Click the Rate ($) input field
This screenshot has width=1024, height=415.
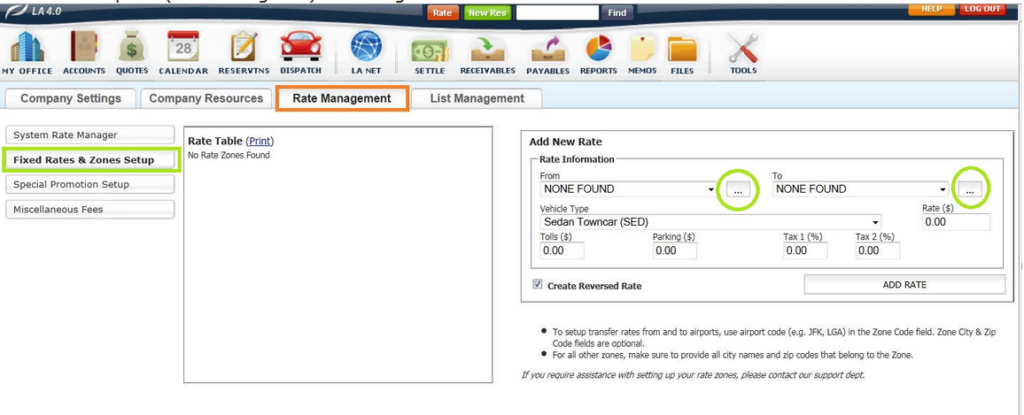coord(956,222)
